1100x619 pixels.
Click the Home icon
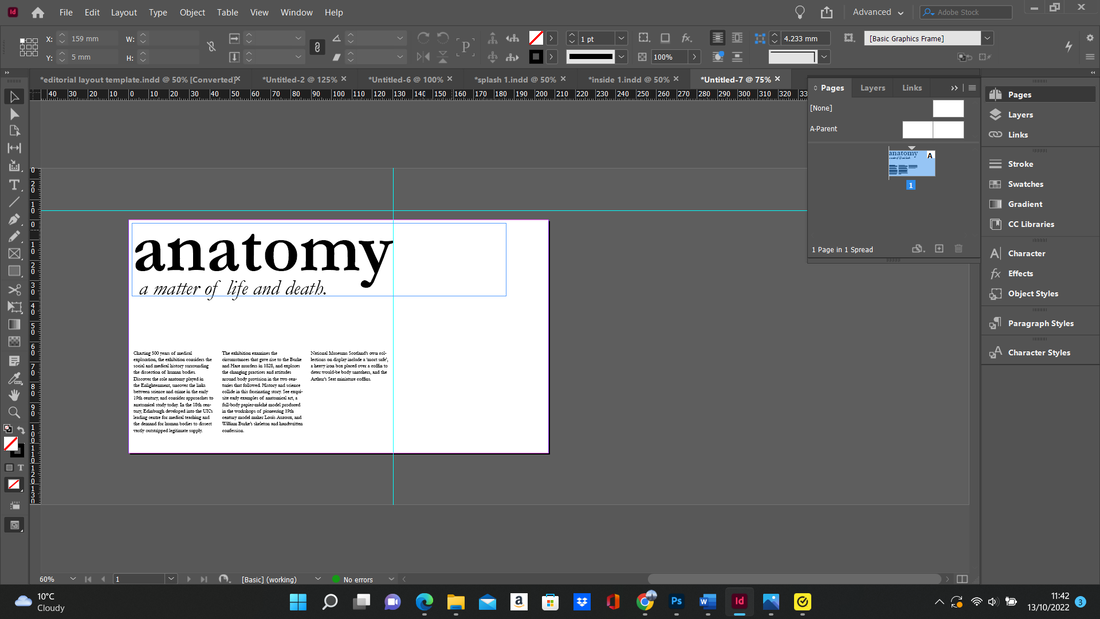38,13
